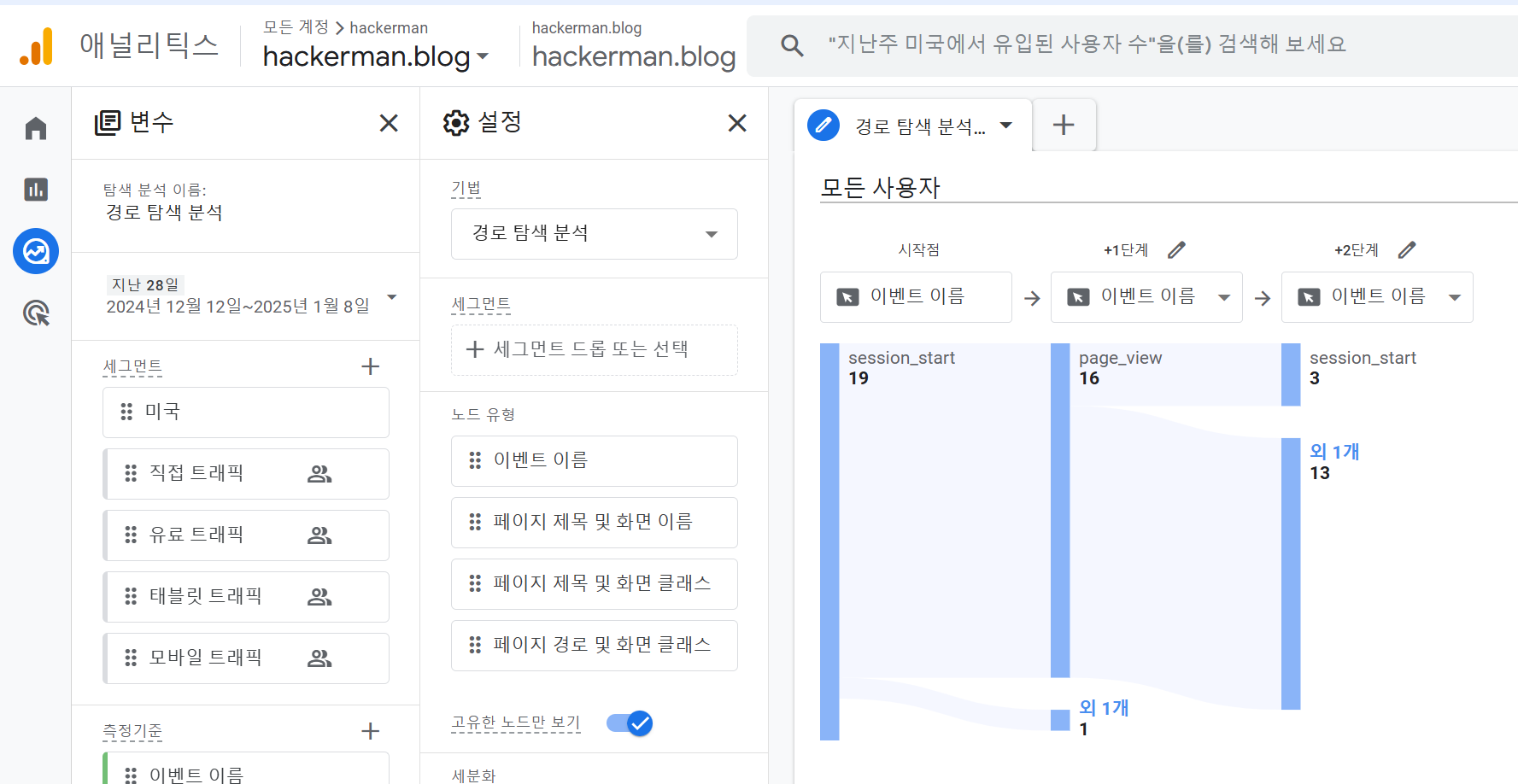Select the 태블릿 트래픽 segment
Image resolution: width=1518 pixels, height=784 pixels.
245,597
